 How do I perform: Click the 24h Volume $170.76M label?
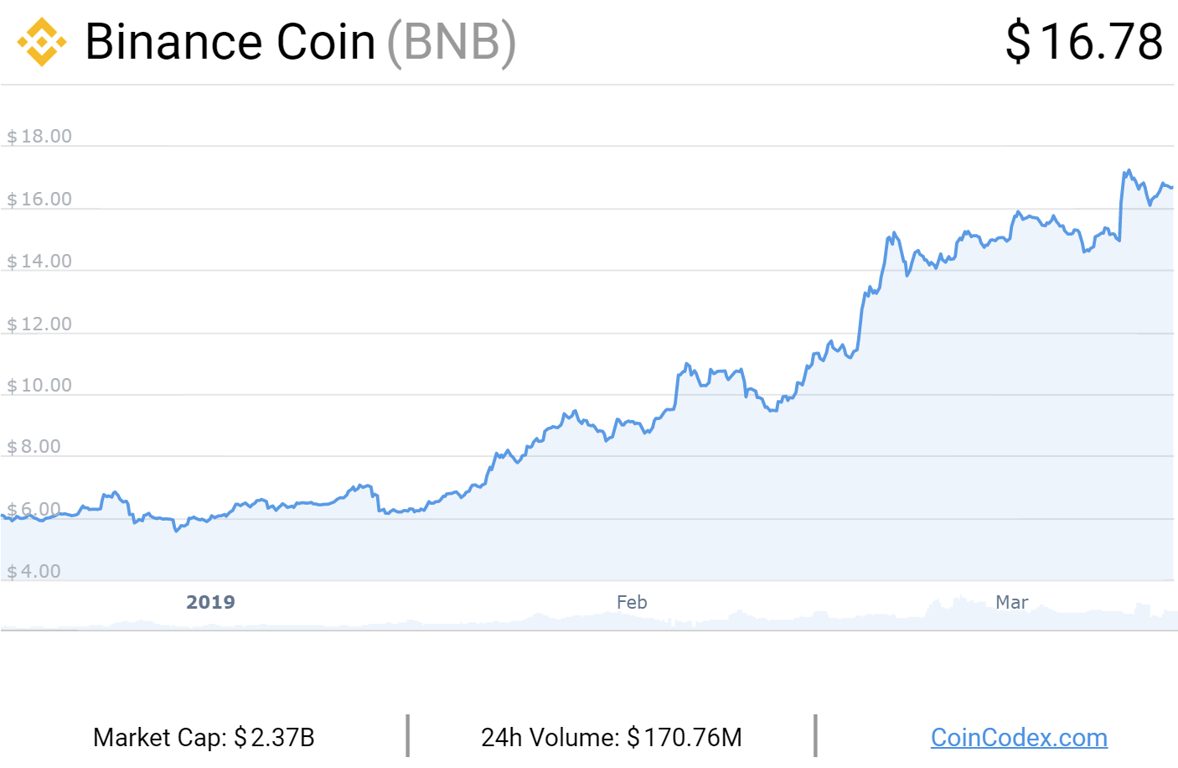[611, 738]
